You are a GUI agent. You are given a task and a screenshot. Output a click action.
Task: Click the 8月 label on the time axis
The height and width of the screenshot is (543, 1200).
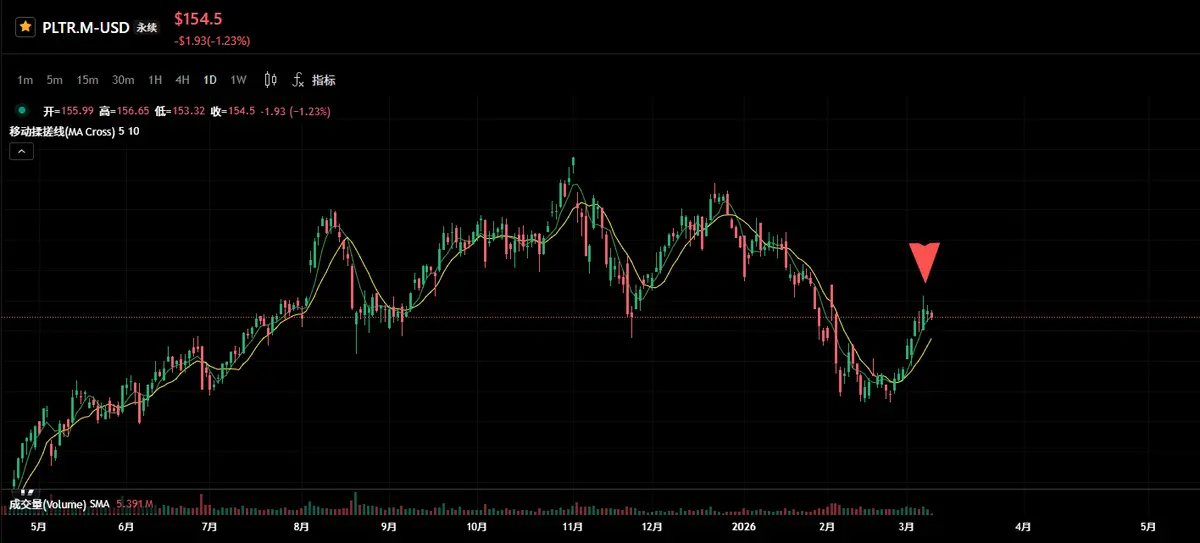click(x=302, y=526)
